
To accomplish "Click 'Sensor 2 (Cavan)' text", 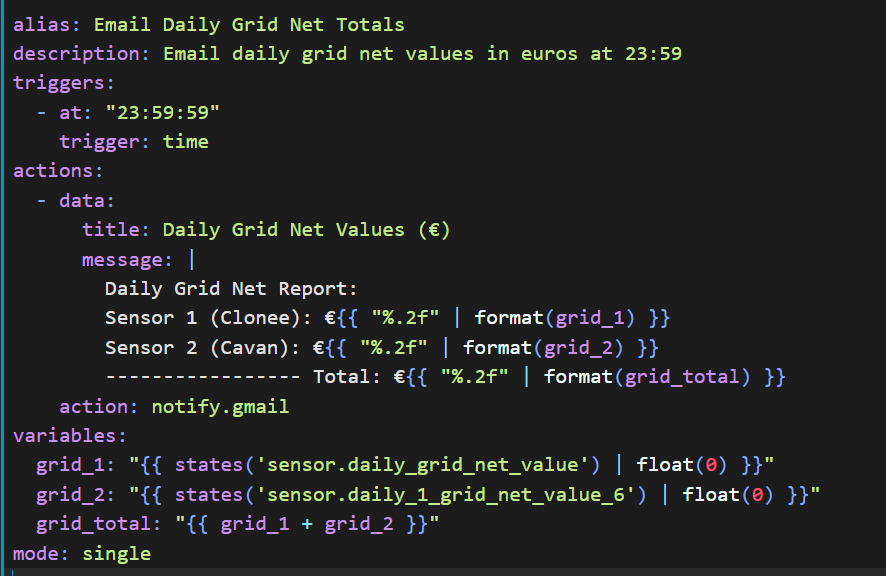I will pyautogui.click(x=197, y=348).
